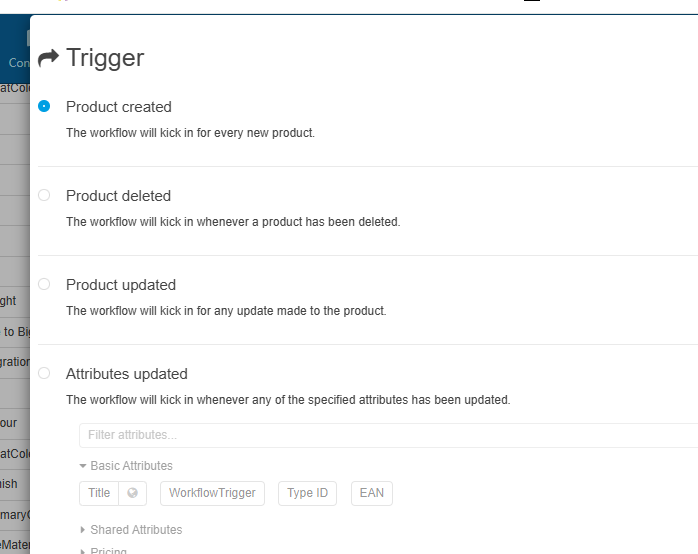
Task: Click the Shared Attributes heading text
Action: coord(136,530)
